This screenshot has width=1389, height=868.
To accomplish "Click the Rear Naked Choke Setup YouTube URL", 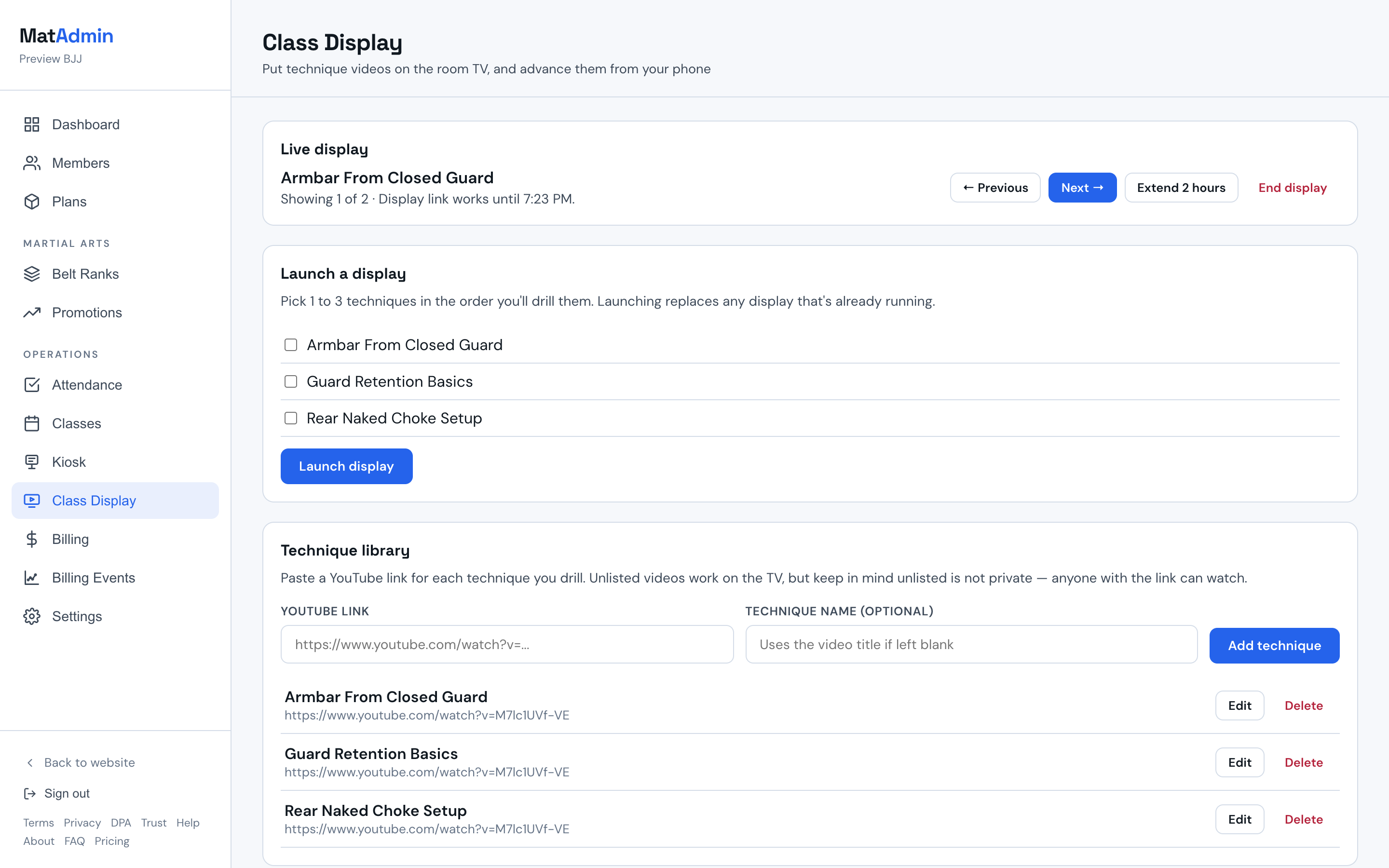I will coord(427,829).
